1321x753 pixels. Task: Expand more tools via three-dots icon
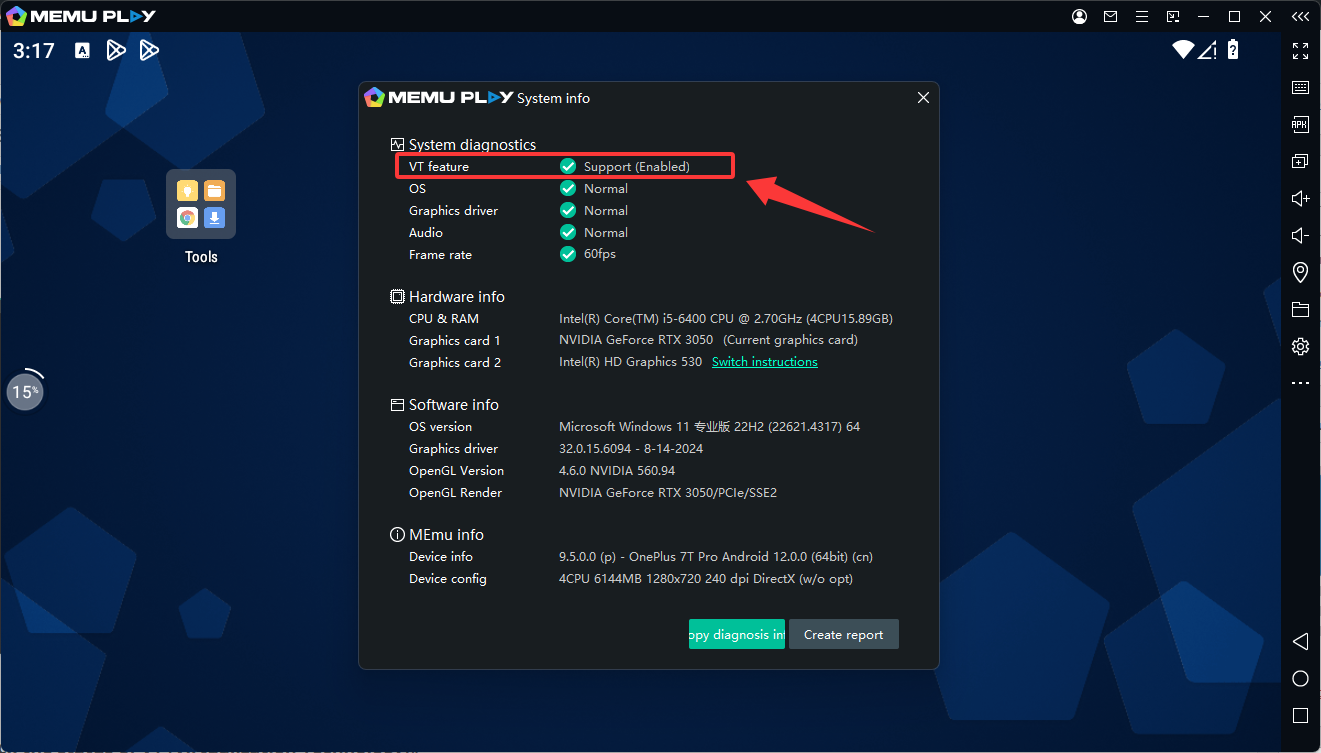click(x=1300, y=383)
